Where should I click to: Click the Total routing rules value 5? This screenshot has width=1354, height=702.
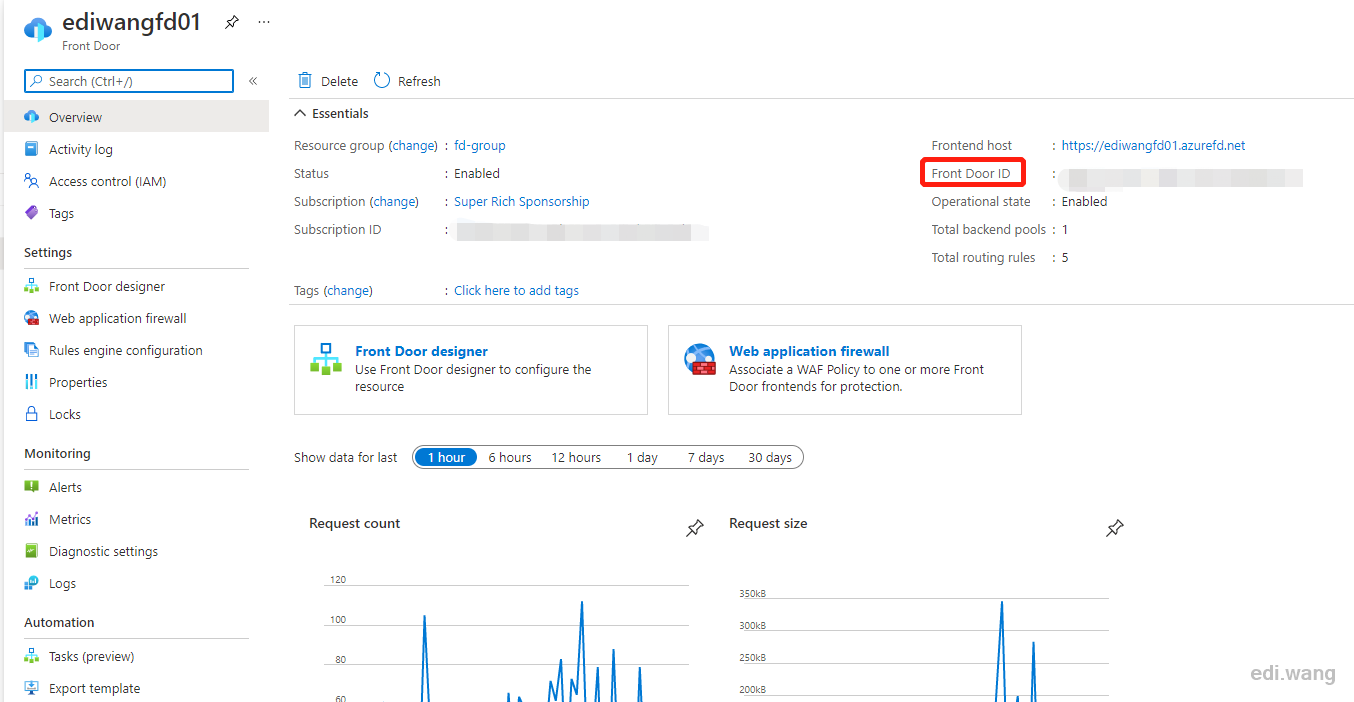pos(1065,258)
